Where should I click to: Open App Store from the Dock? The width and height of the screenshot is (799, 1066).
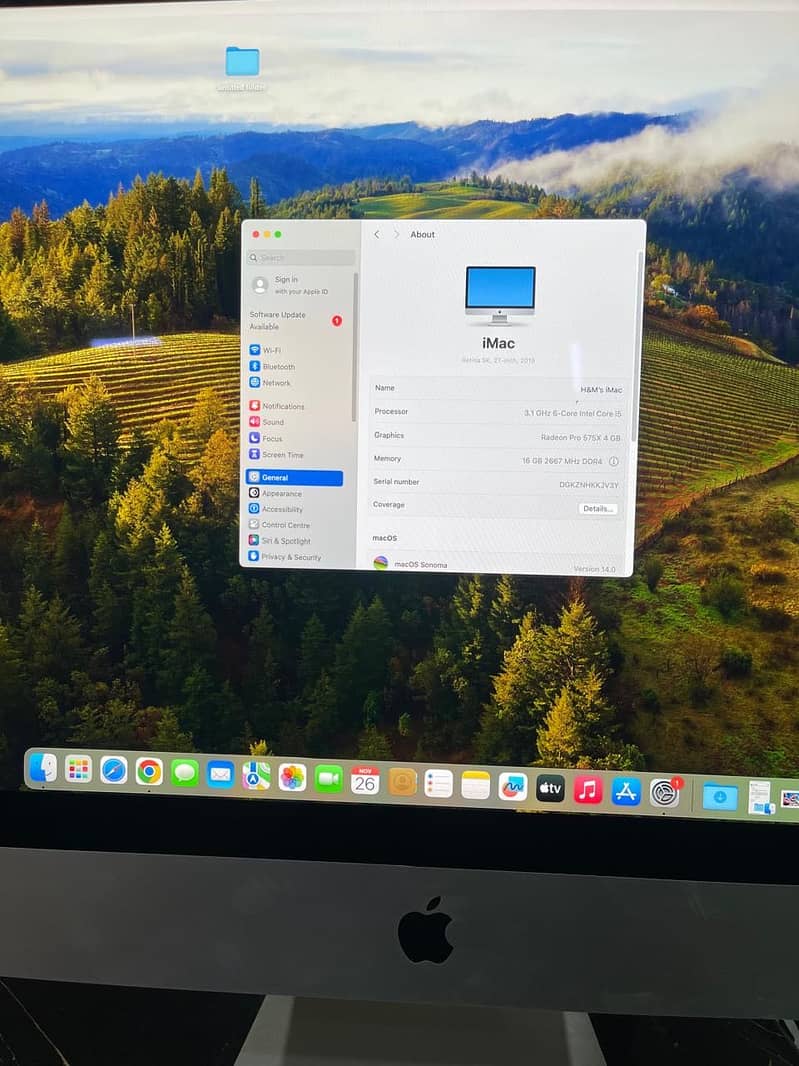click(x=626, y=791)
